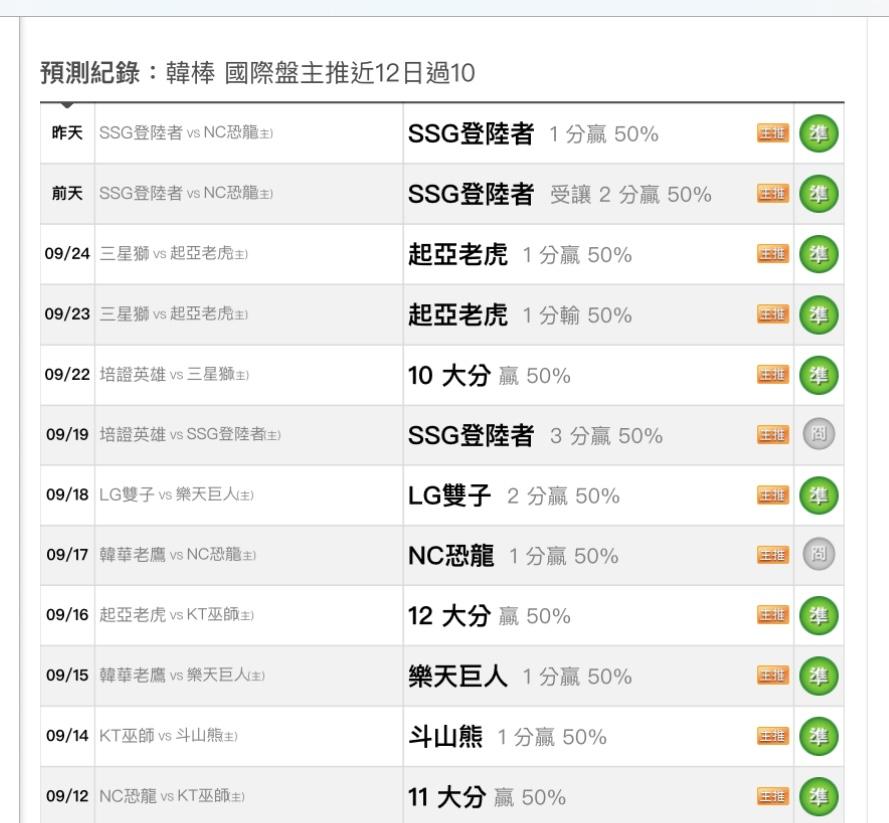Select the NC恐龍 1分贏 prediction

point(513,556)
